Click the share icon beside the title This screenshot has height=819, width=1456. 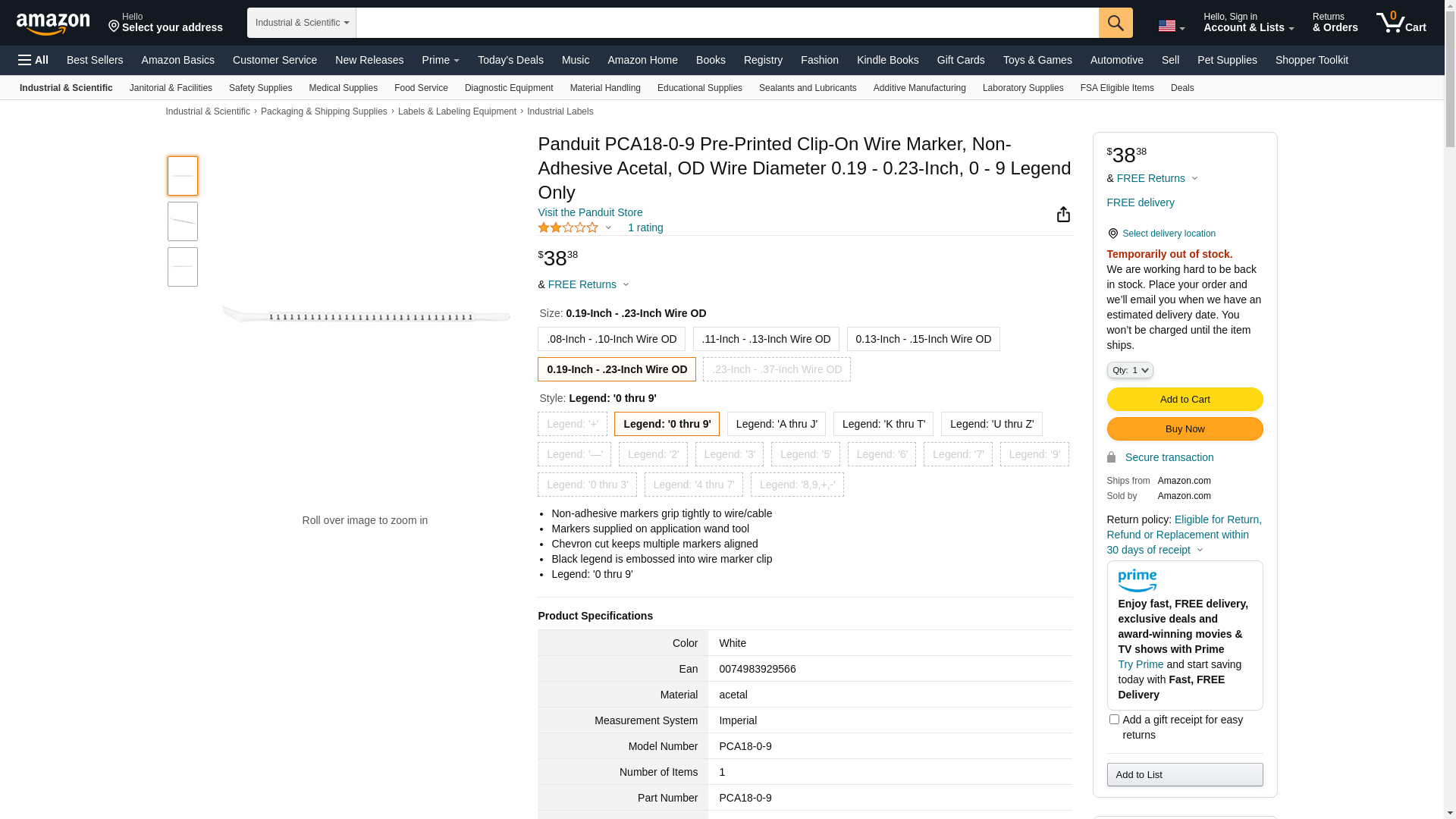(1063, 215)
